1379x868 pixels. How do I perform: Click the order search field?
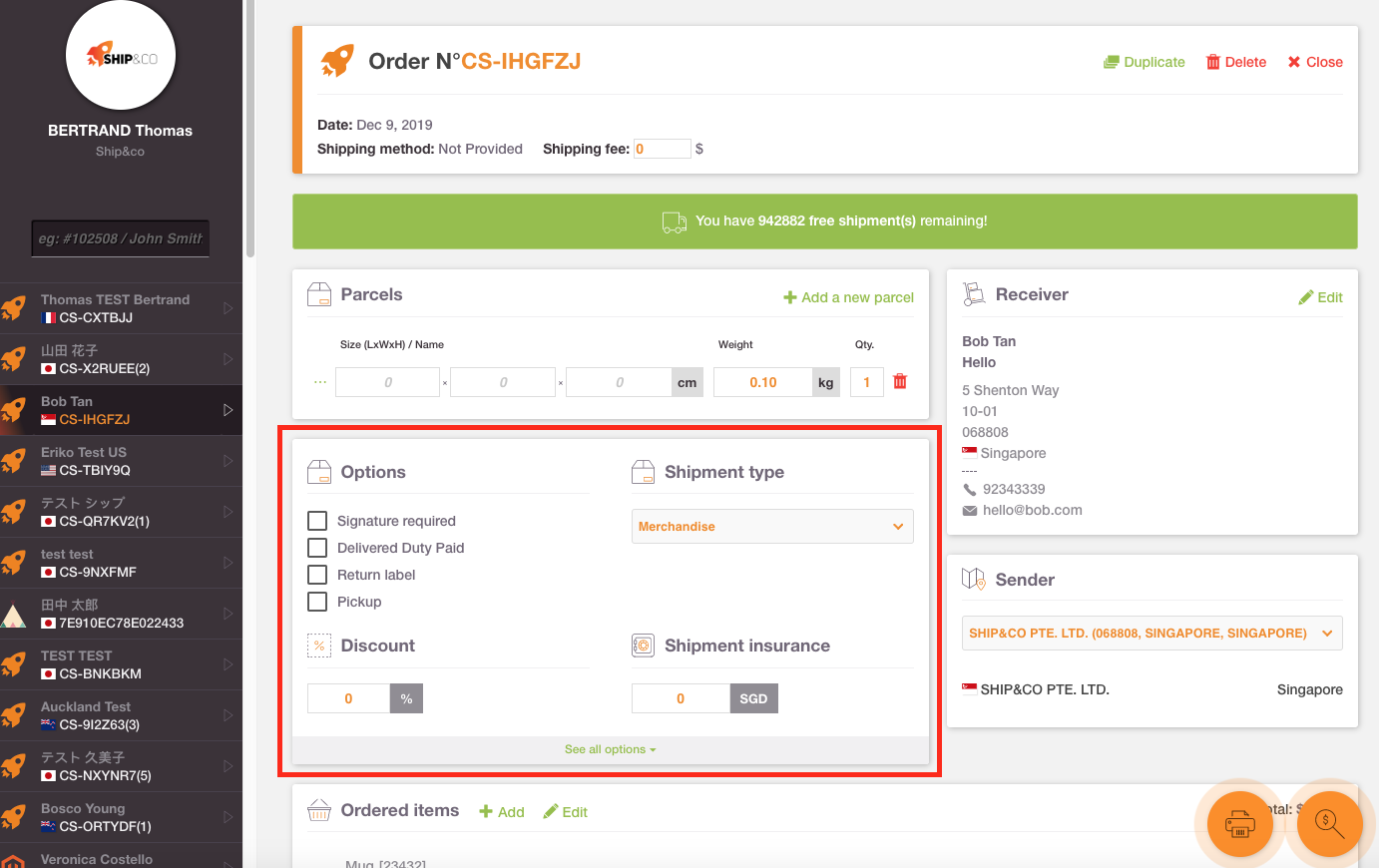point(121,238)
